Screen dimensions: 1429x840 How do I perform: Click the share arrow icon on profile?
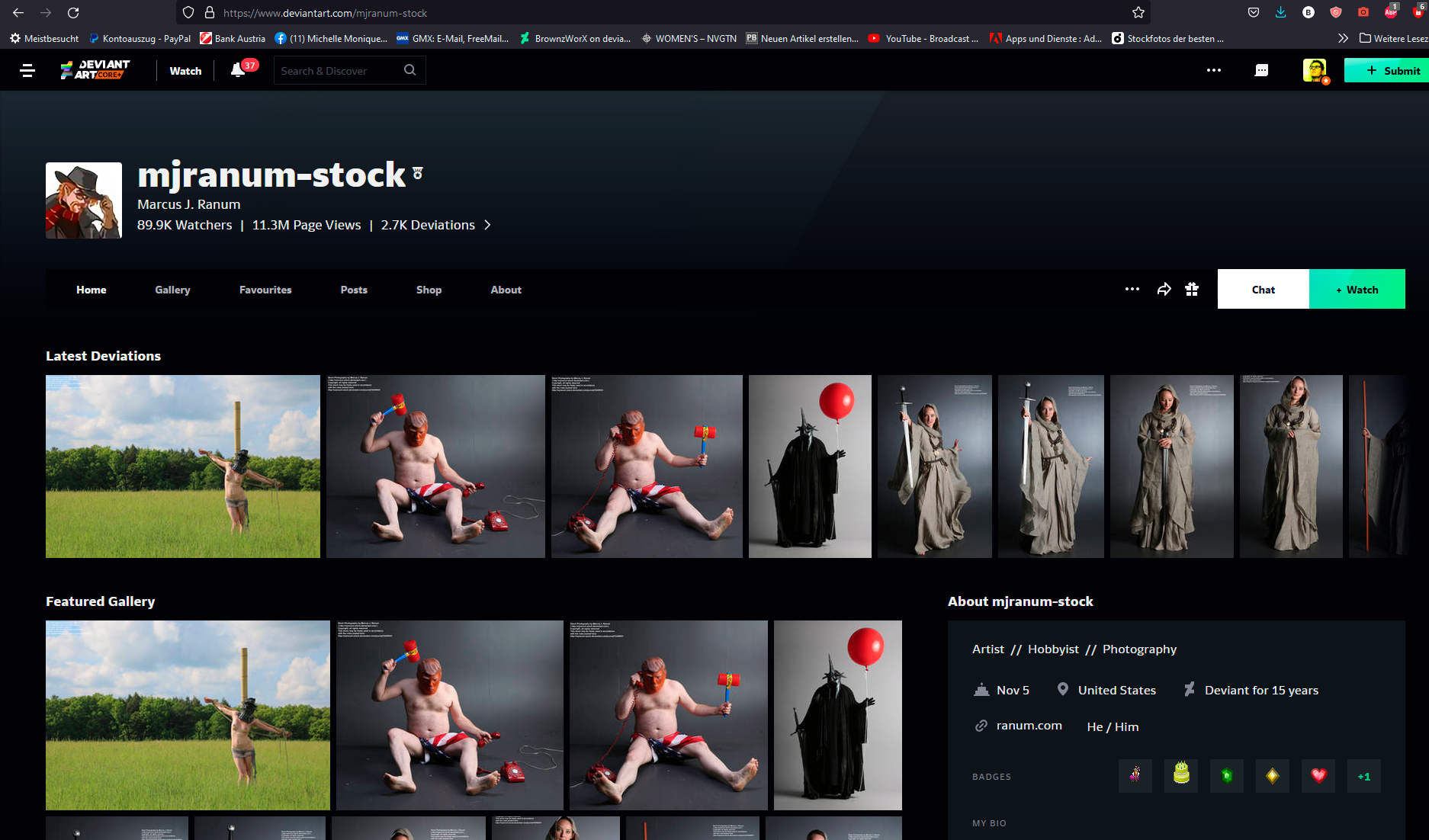coord(1164,289)
